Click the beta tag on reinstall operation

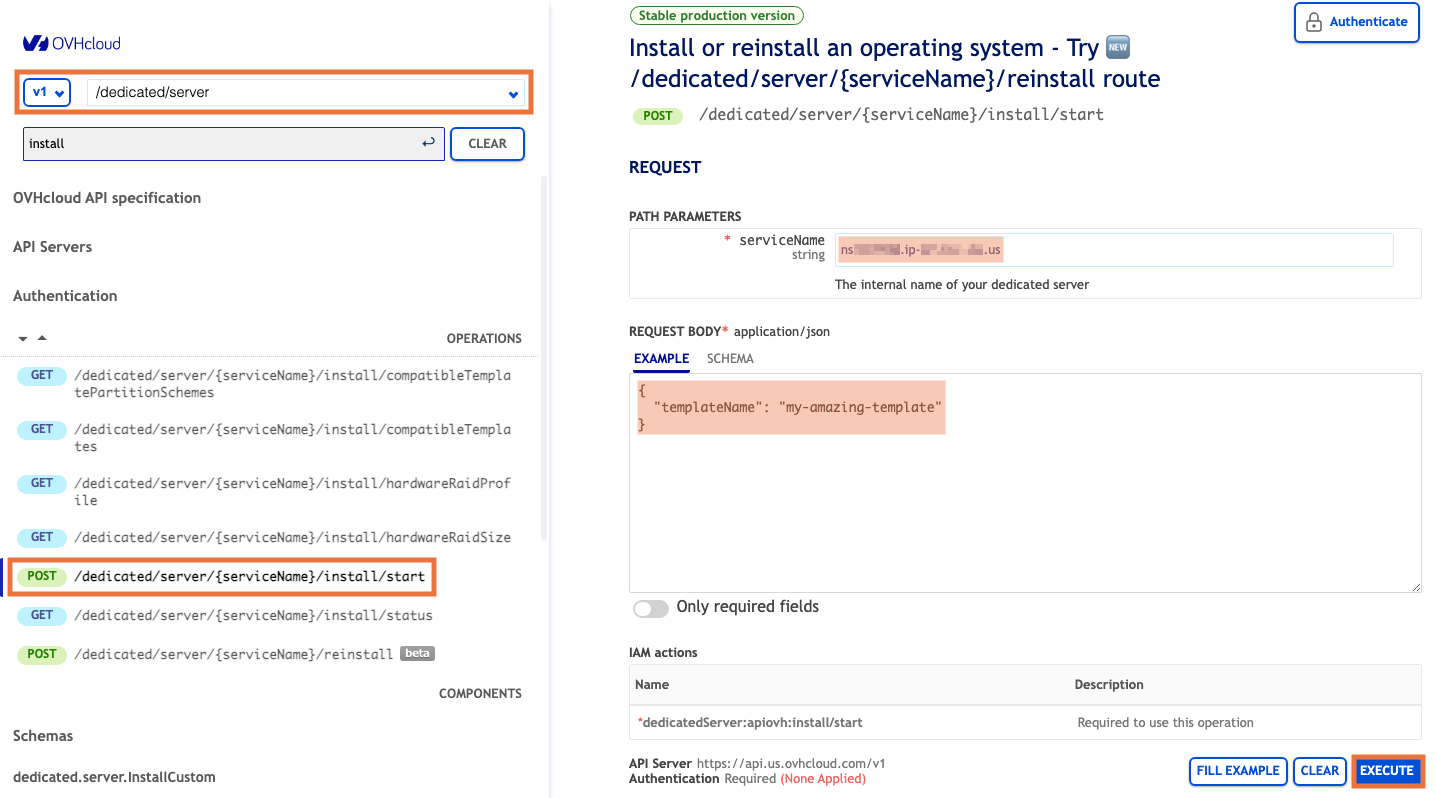[x=417, y=654]
